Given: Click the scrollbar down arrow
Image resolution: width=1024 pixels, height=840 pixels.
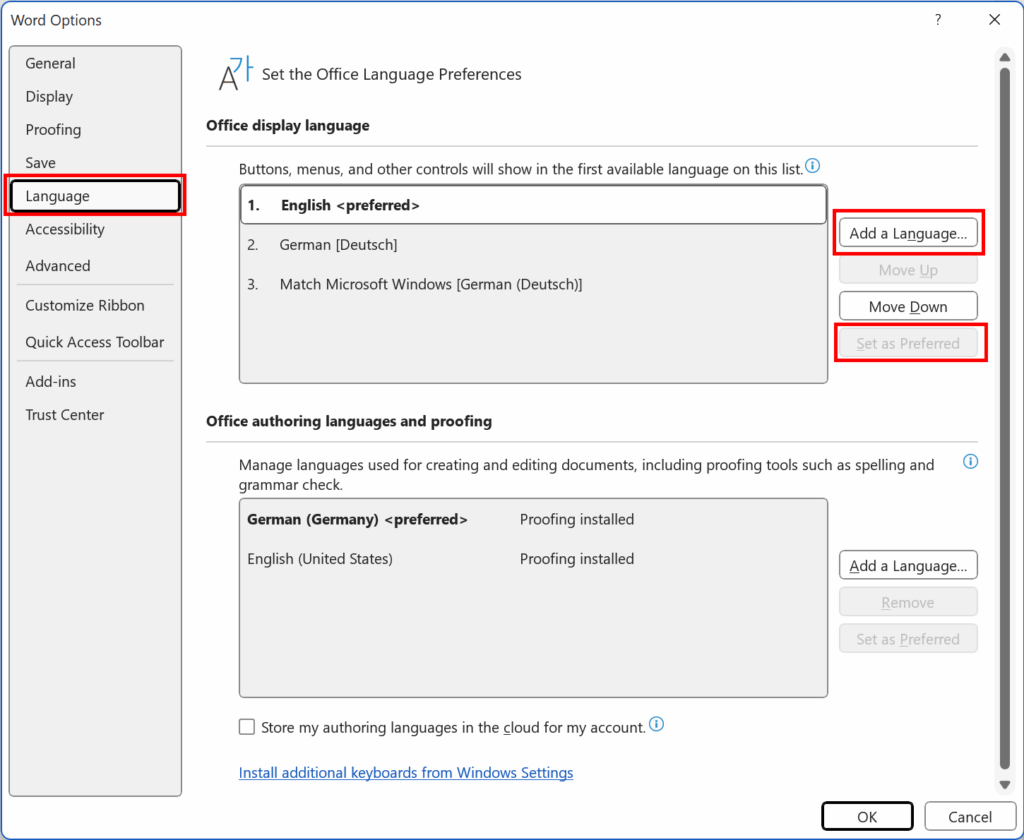Looking at the screenshot, I should pyautogui.click(x=1004, y=784).
